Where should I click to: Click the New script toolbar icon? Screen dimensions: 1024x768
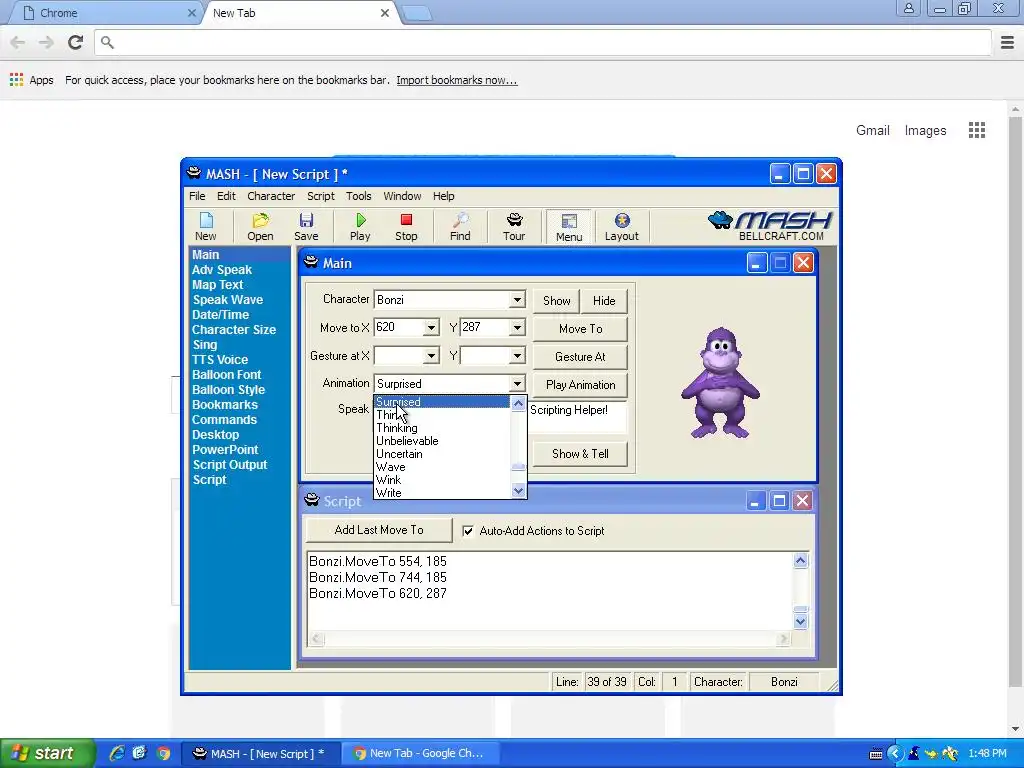pyautogui.click(x=206, y=227)
